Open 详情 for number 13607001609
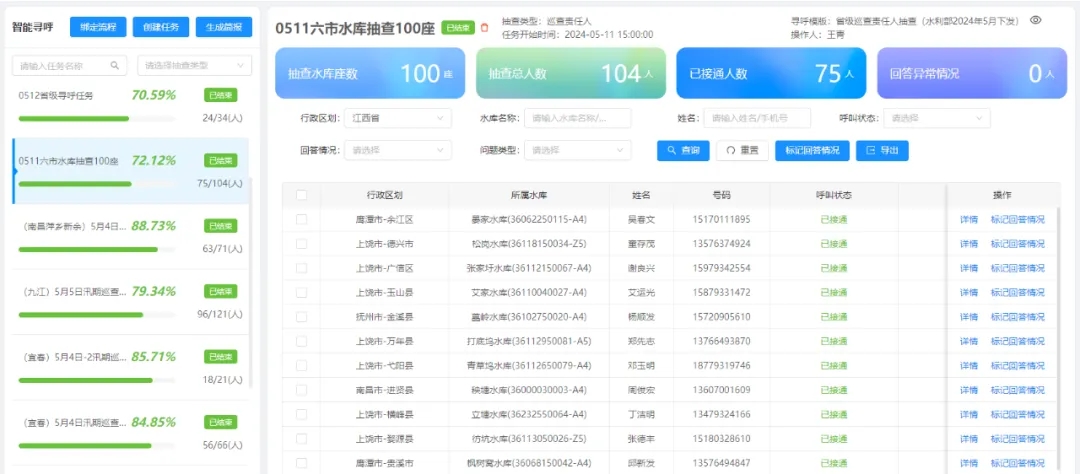 click(968, 390)
